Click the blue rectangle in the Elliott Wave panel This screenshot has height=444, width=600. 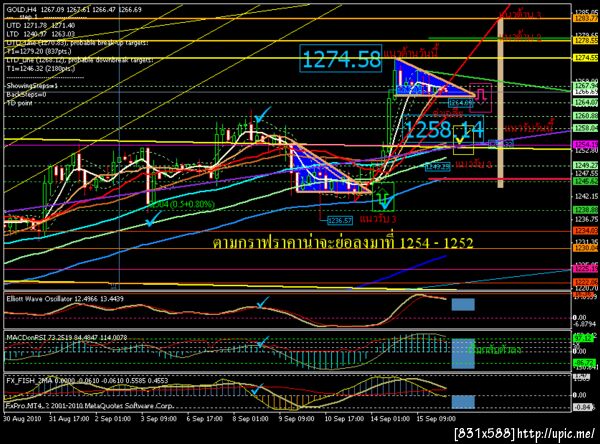(x=463, y=305)
